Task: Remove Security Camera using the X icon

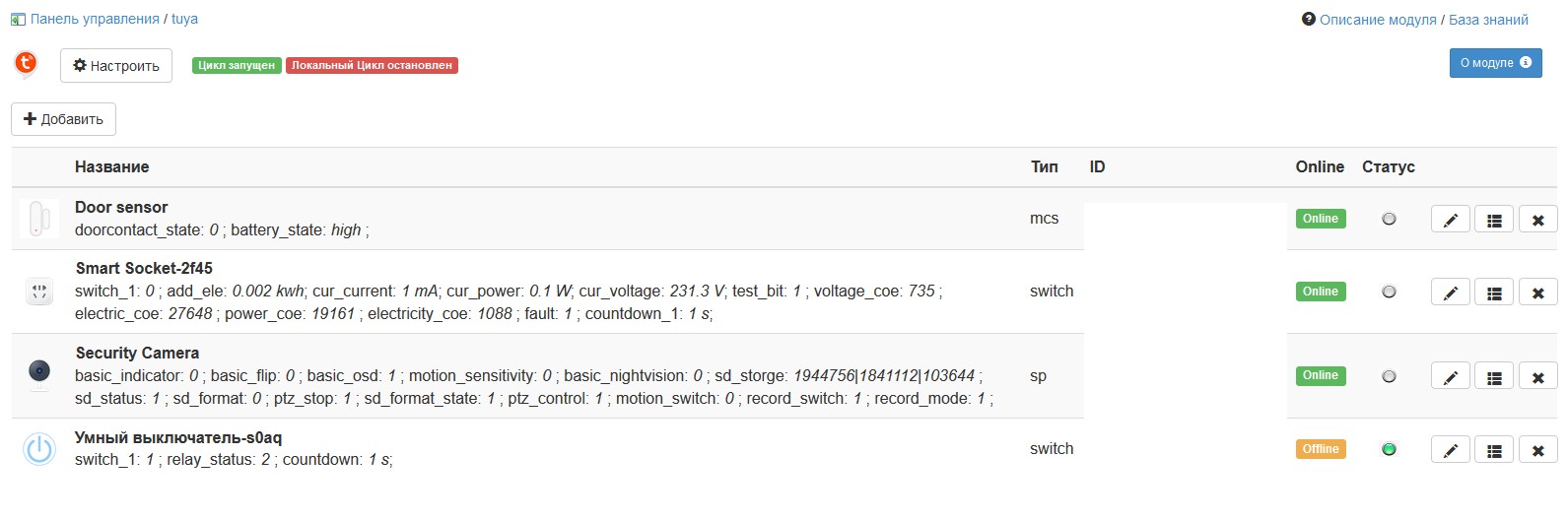Action: (x=1537, y=376)
